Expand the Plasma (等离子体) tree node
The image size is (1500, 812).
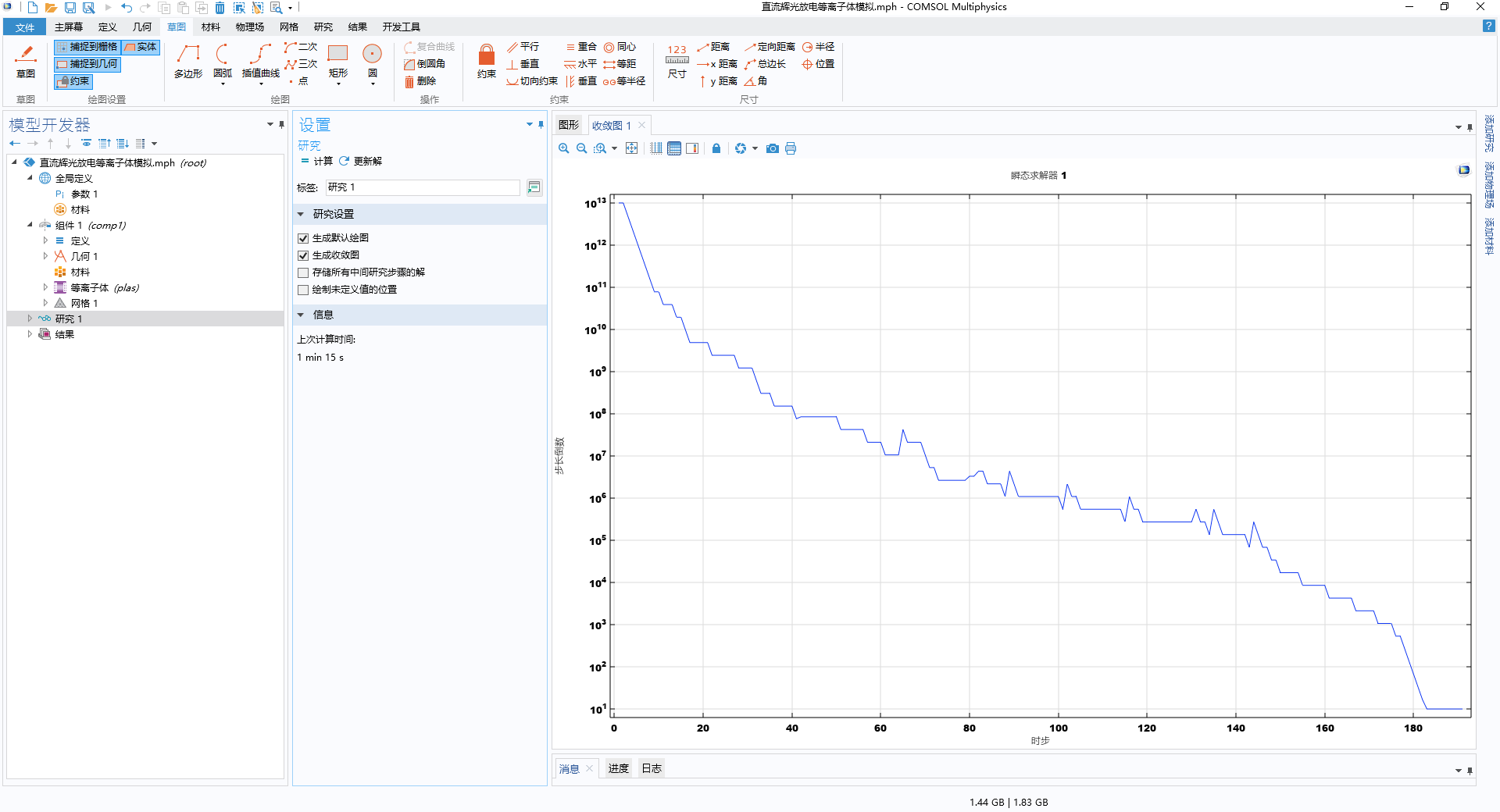pyautogui.click(x=45, y=287)
